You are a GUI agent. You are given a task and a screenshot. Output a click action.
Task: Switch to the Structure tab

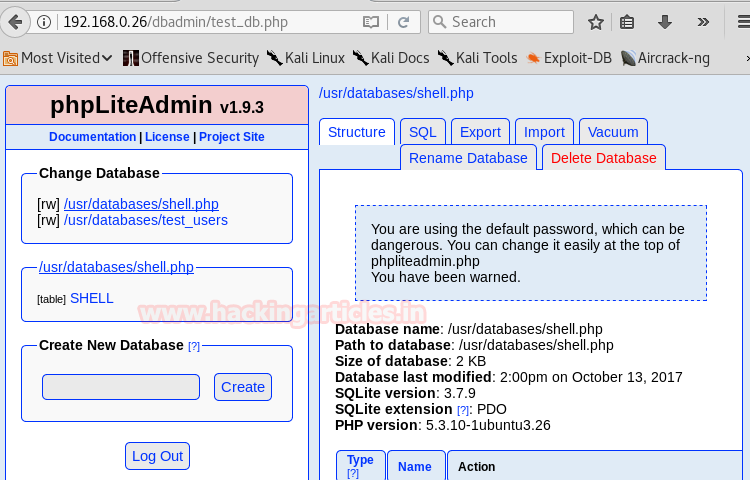[x=357, y=132]
